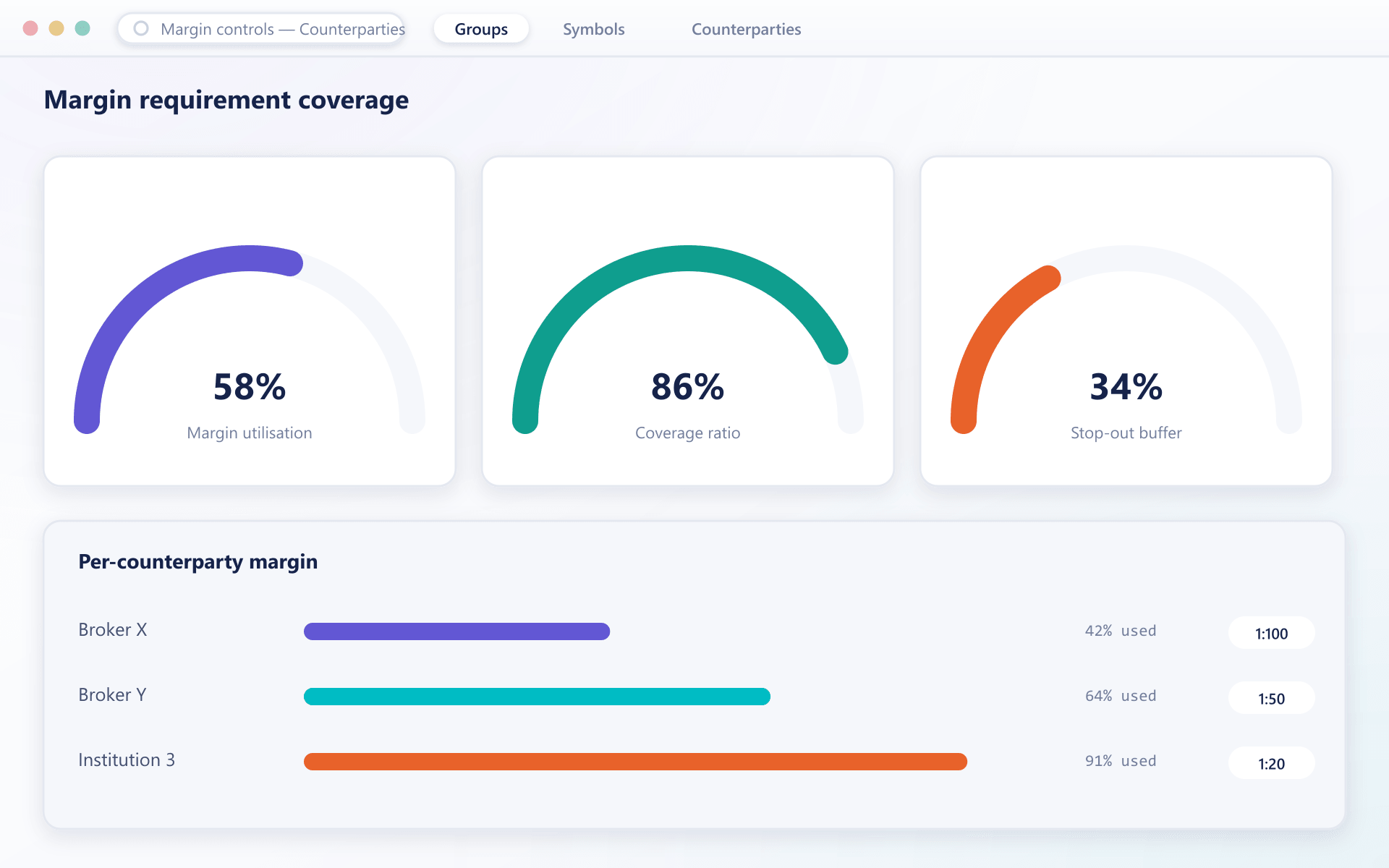
Task: Open the Symbols tab
Action: [x=594, y=29]
